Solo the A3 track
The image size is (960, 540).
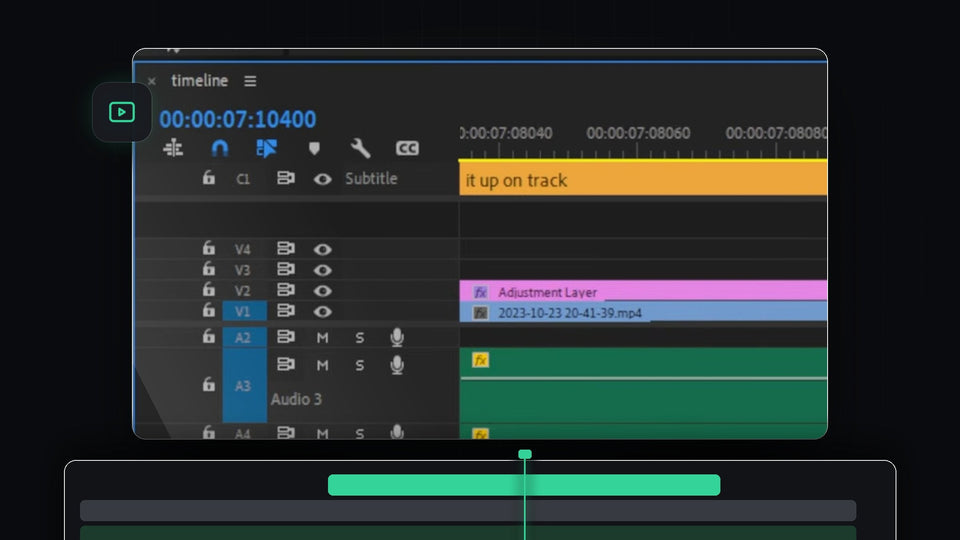click(359, 366)
